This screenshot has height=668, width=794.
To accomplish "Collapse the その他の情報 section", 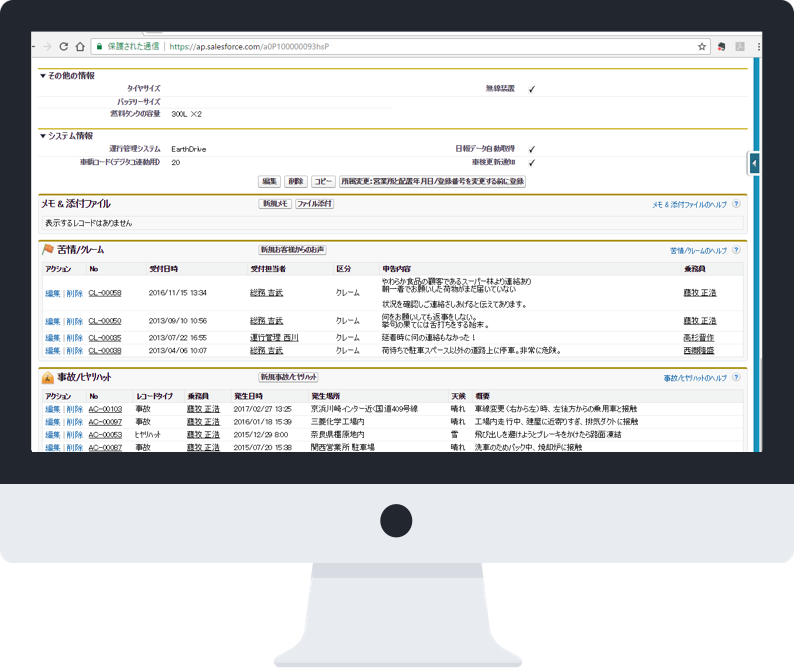I will click(x=43, y=76).
